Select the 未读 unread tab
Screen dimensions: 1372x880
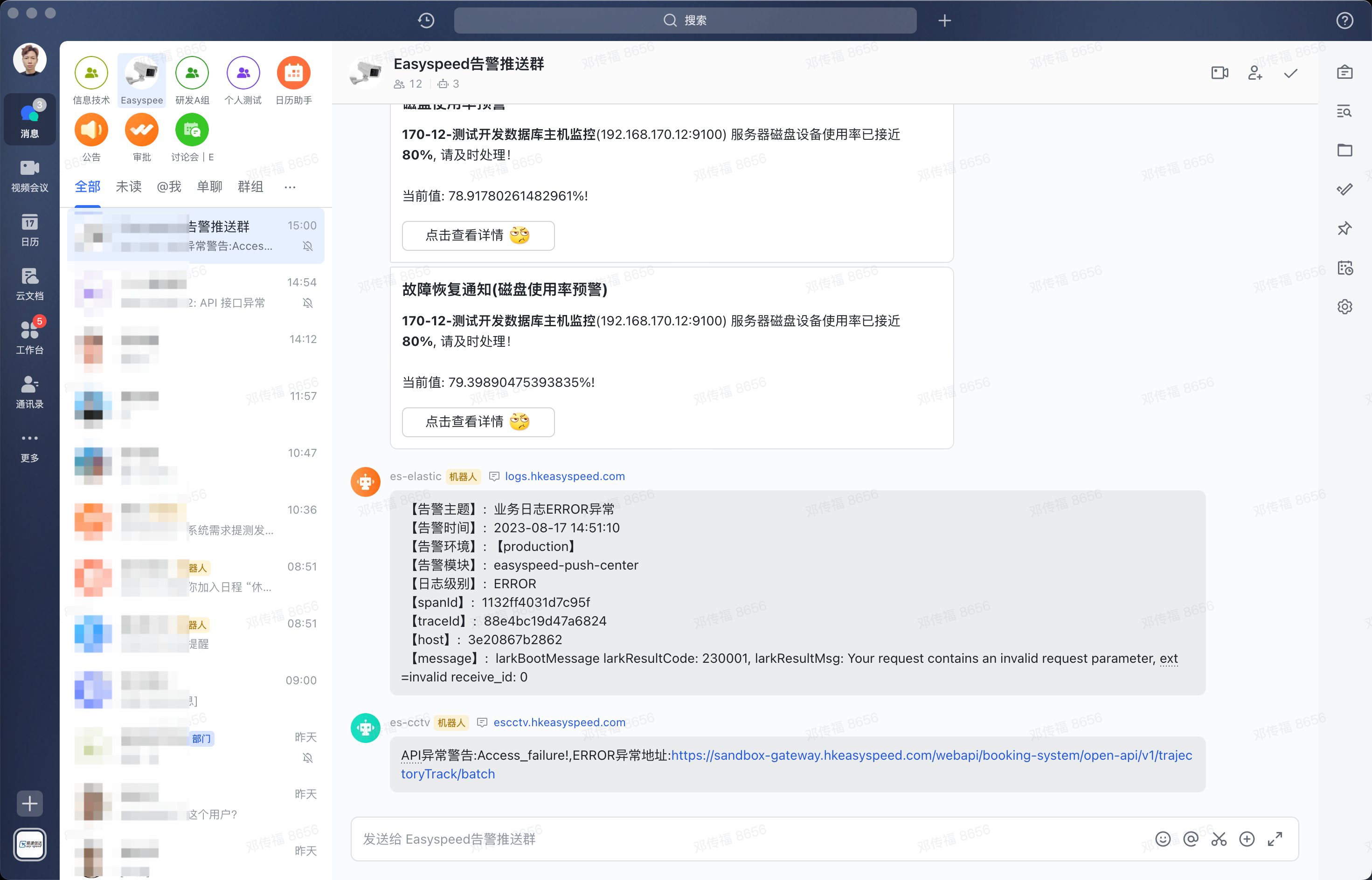tap(129, 187)
